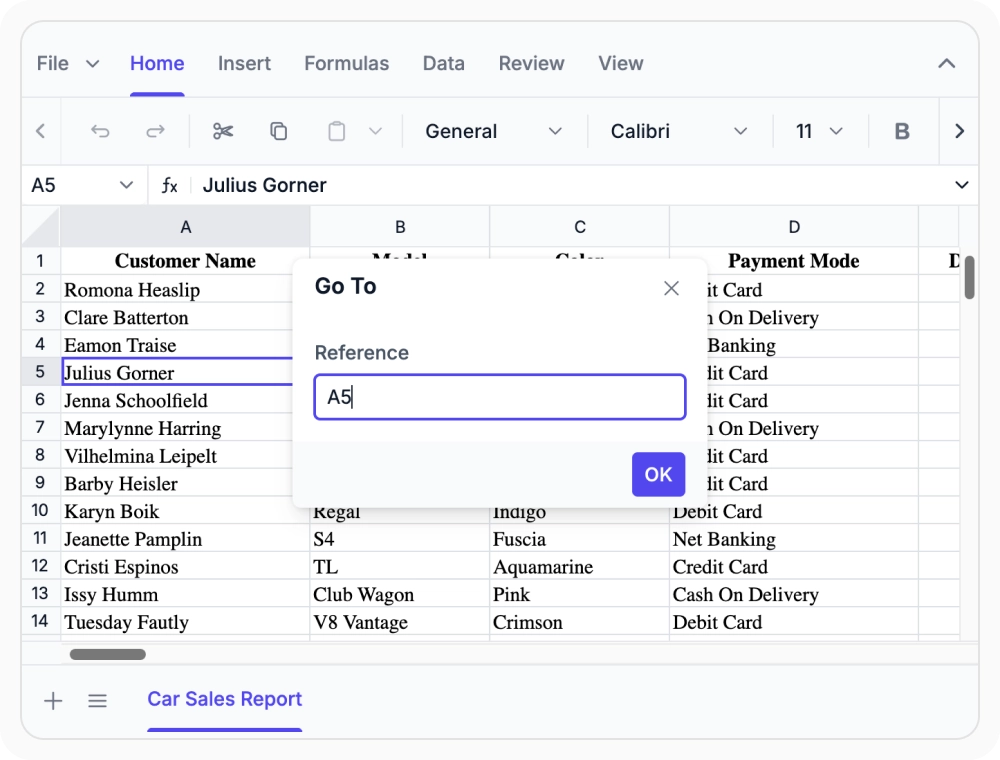Select cell Tuesday Fautly

click(185, 622)
